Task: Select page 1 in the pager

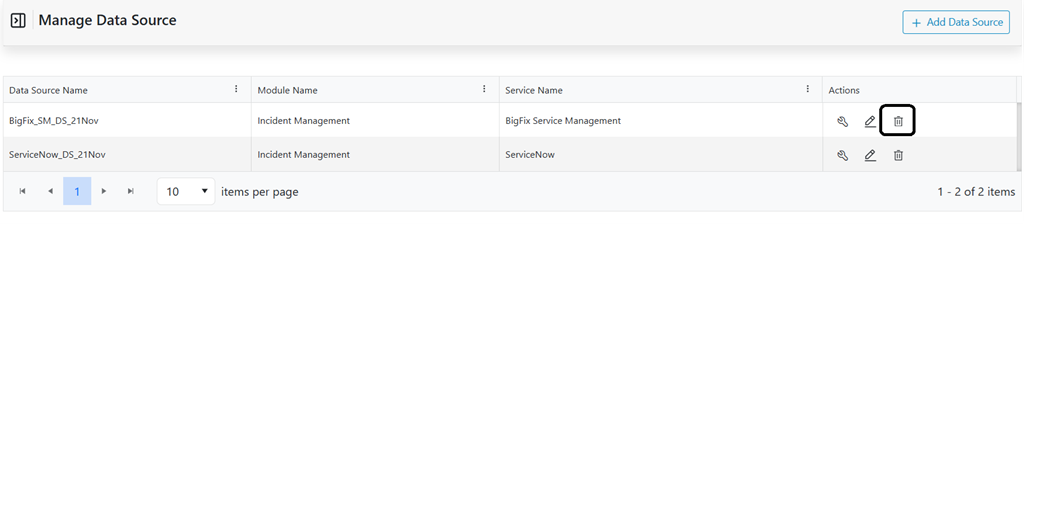Action: coord(77,191)
